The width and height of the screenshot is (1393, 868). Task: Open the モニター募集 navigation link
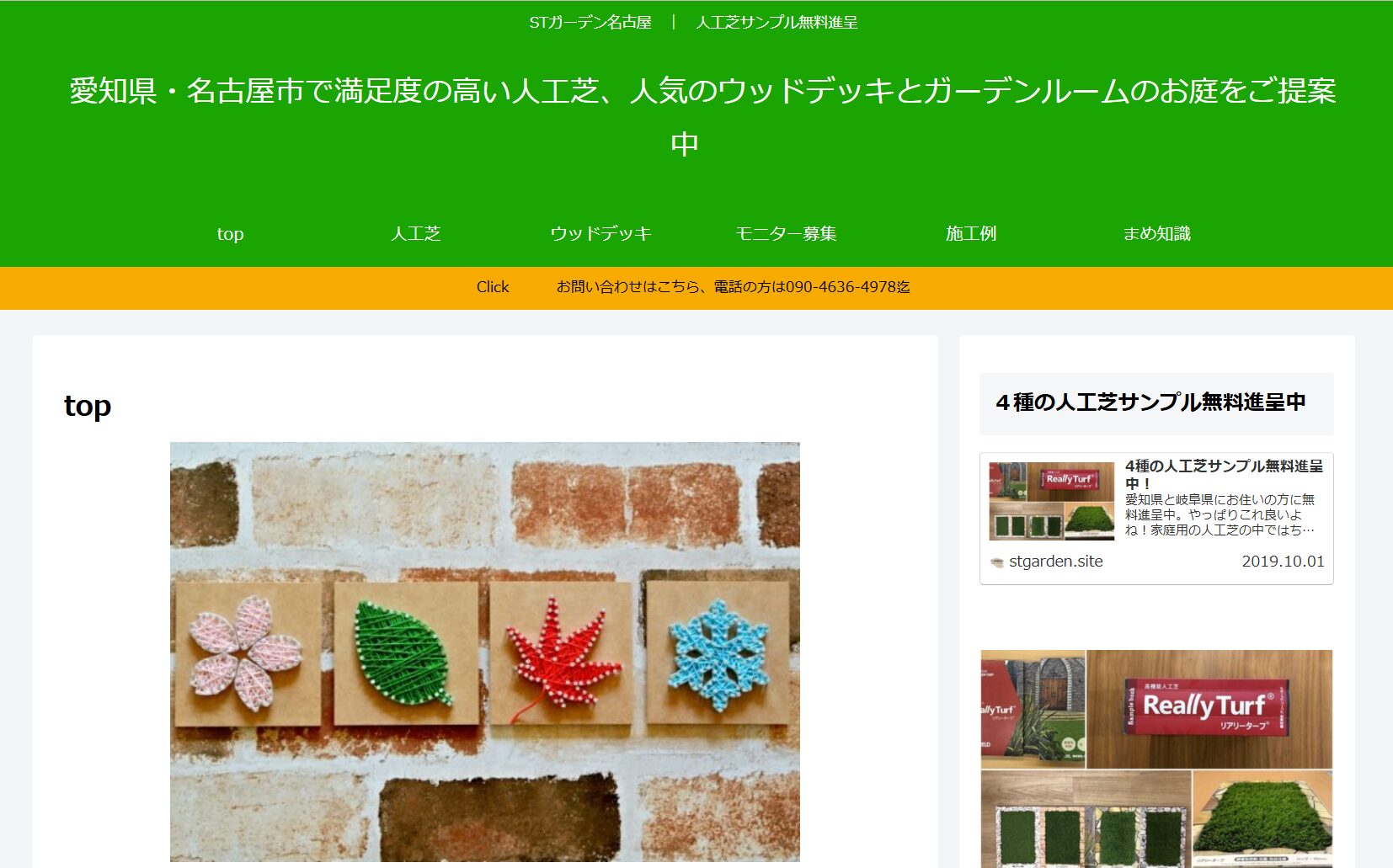(x=786, y=233)
